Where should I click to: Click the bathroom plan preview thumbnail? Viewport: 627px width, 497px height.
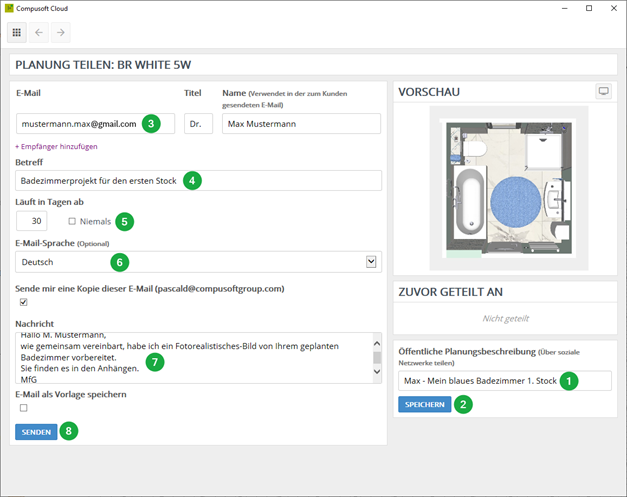(508, 188)
